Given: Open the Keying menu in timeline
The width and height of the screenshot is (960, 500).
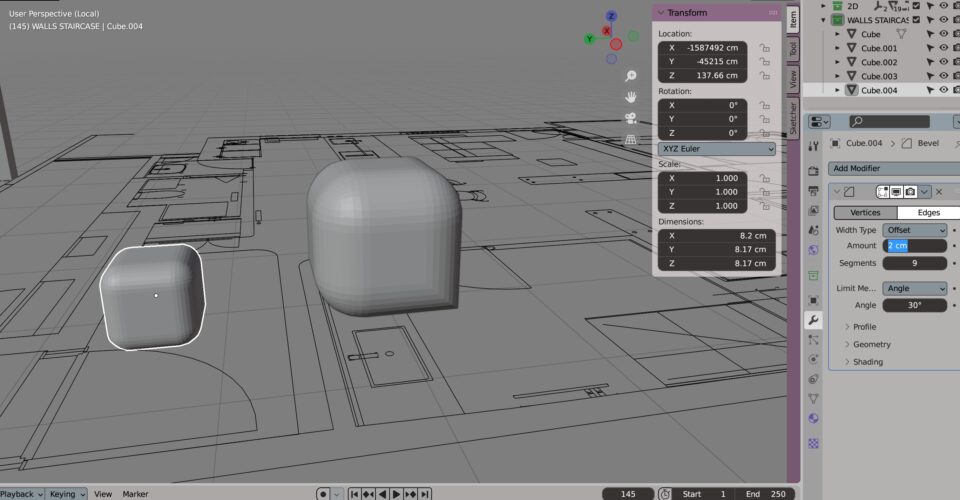Looking at the screenshot, I should pos(67,494).
